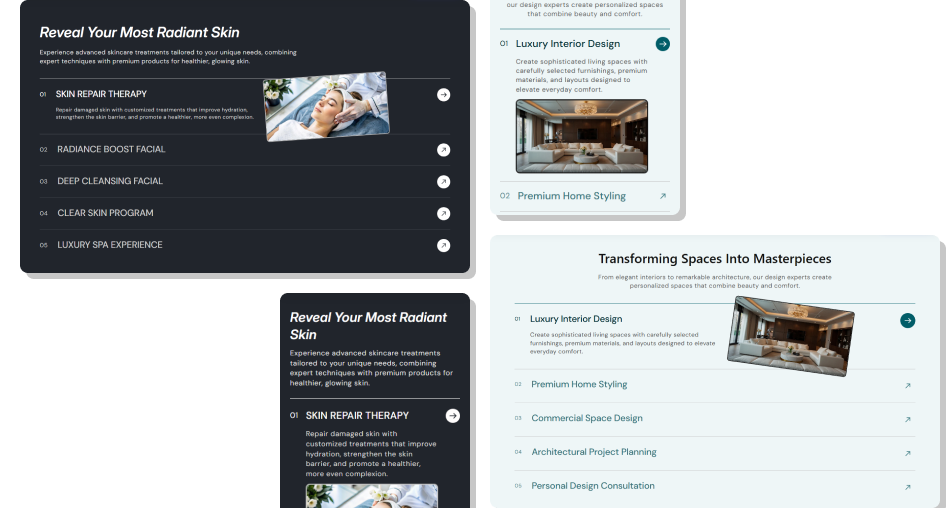Click the description starting 'Create sophisticated living spaces' in wide light card
950x508 pixels.
click(622, 343)
